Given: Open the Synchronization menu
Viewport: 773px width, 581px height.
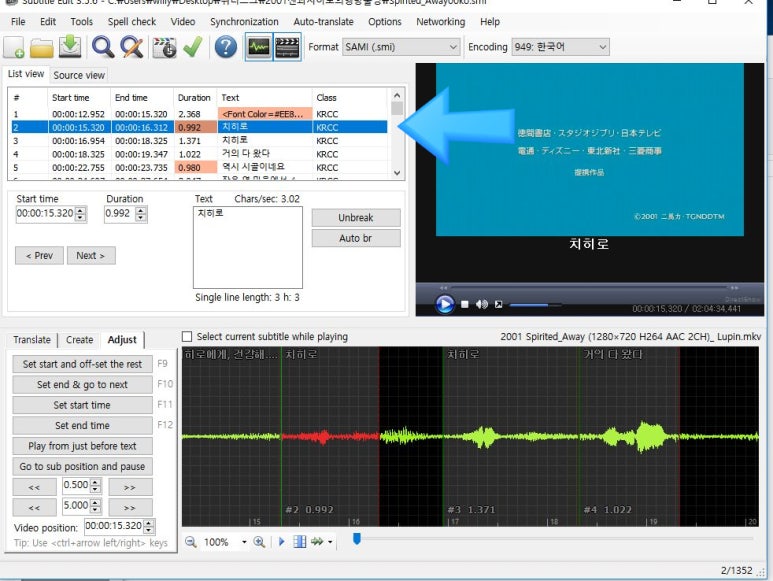Looking at the screenshot, I should click(244, 22).
